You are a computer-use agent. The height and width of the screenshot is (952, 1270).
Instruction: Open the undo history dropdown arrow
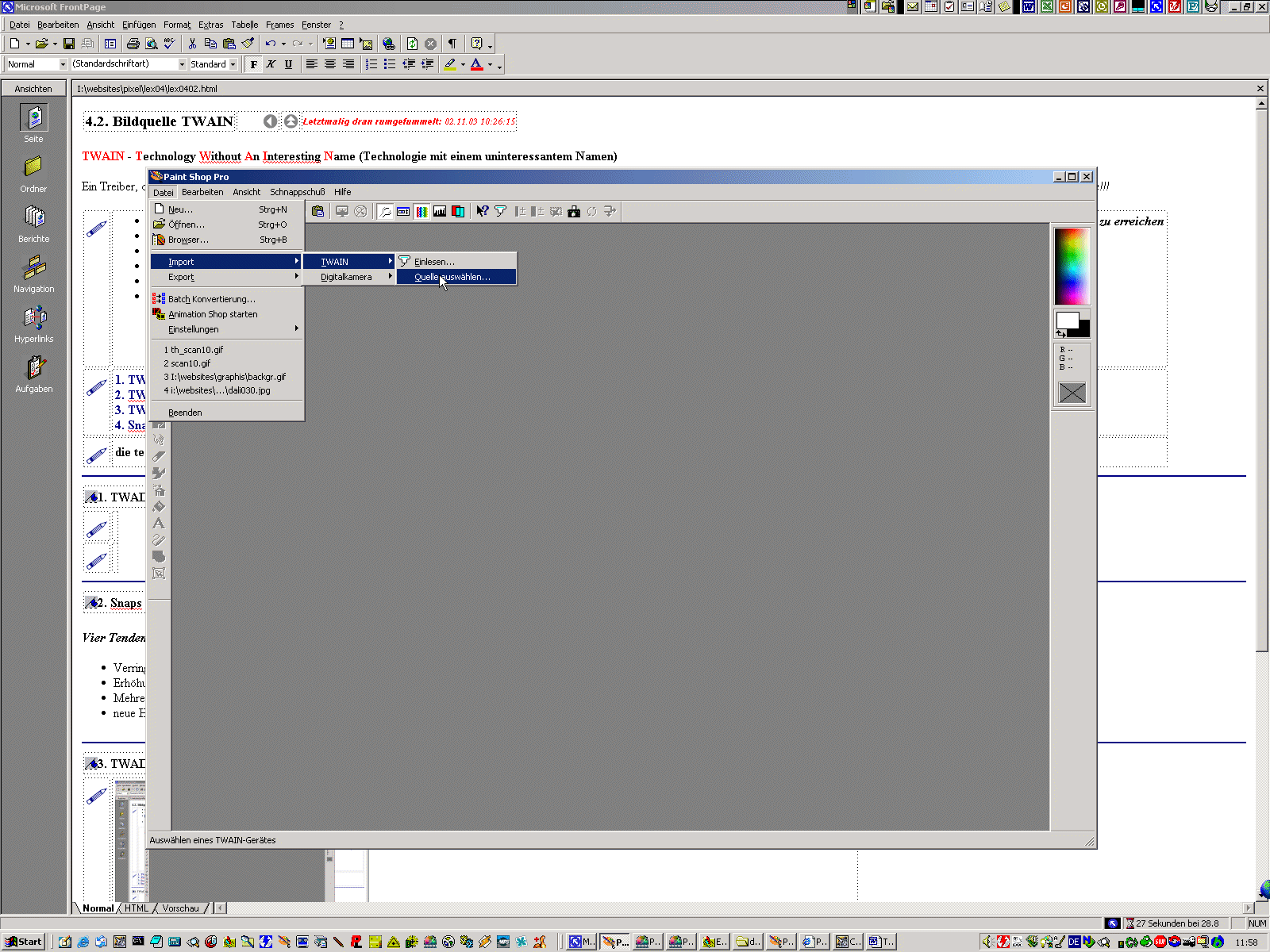pyautogui.click(x=283, y=44)
